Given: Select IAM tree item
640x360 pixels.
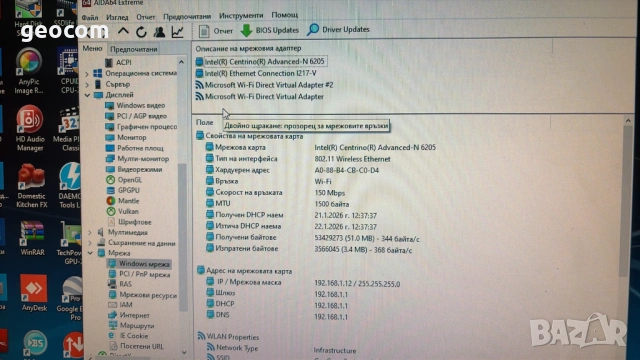Looking at the screenshot, I should 120,304.
